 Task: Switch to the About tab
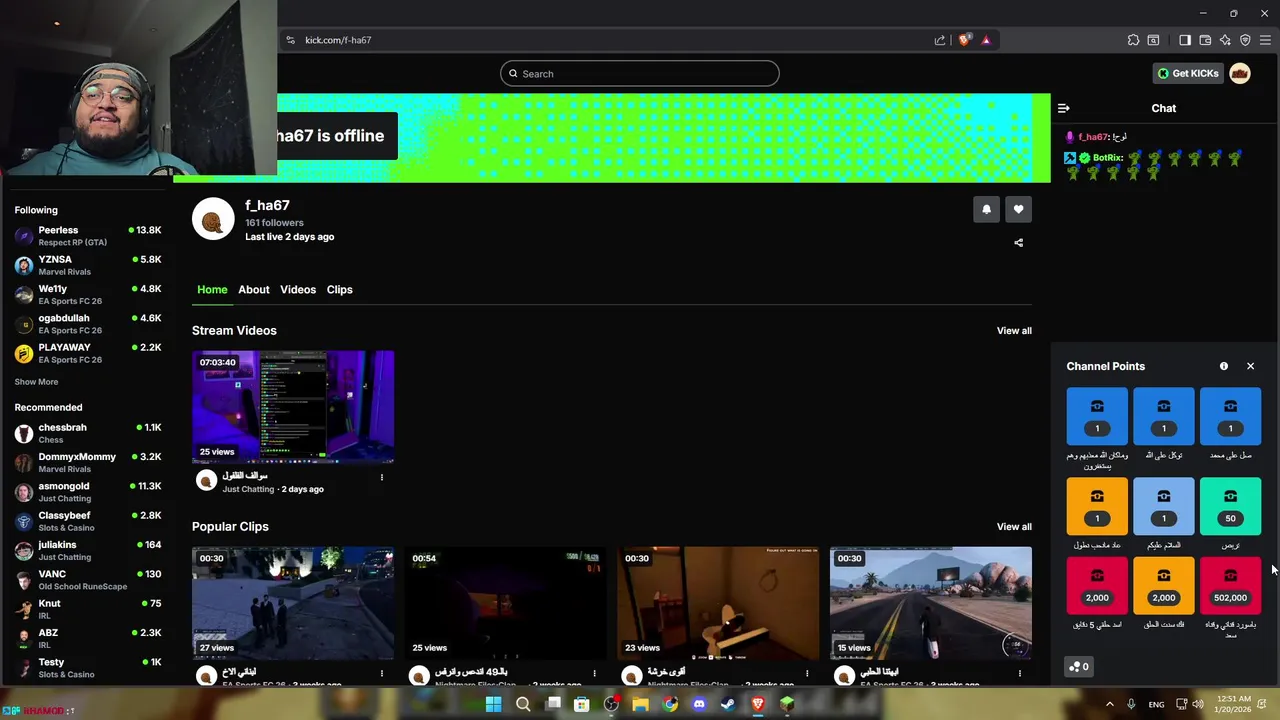click(254, 290)
